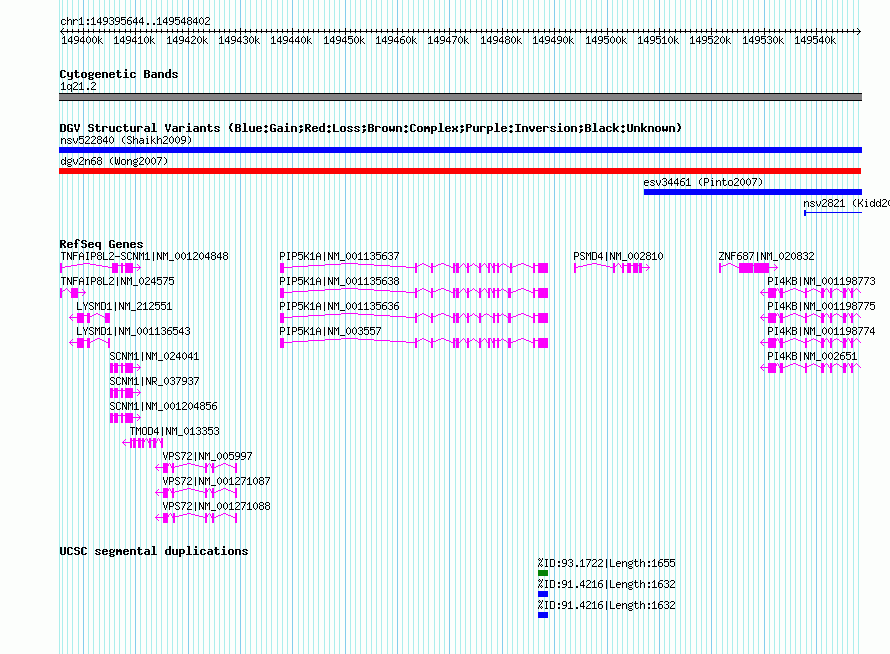Click the 149540k ruler tick label
Screen dimensions: 890x654
pyautogui.click(x=815, y=40)
